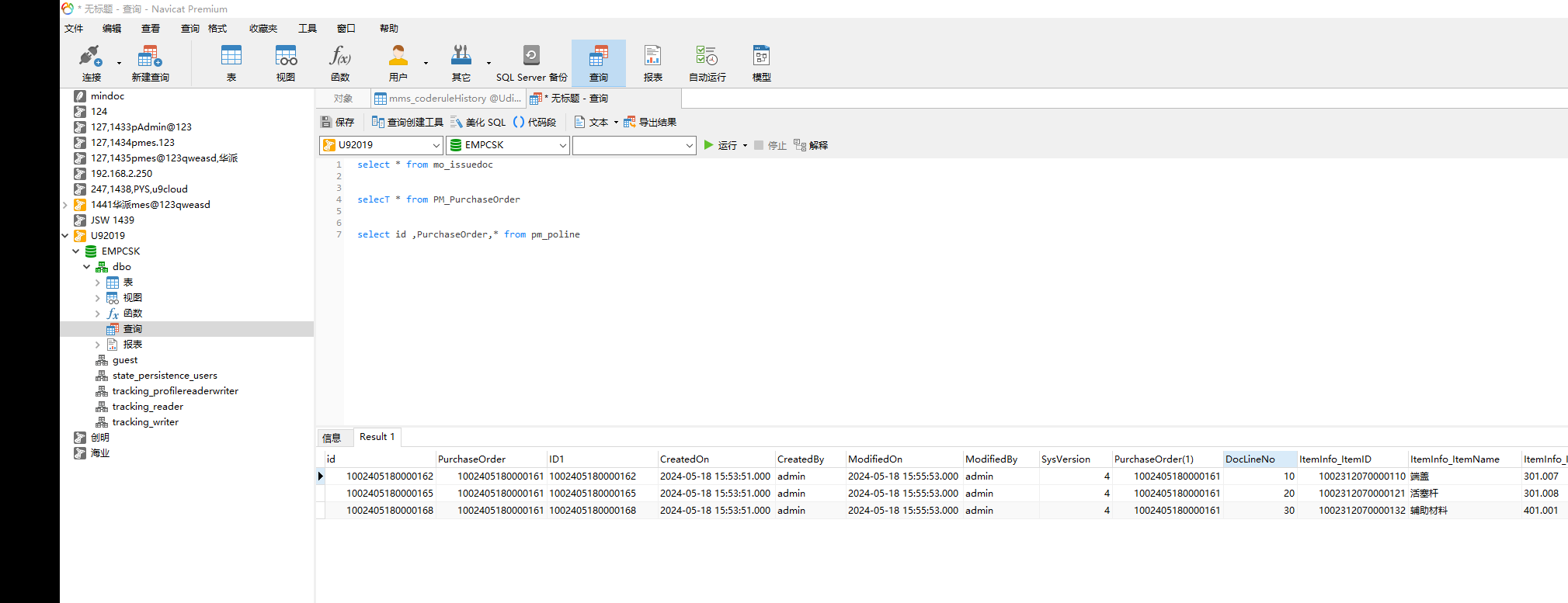Switch to the 信息 info tab
Viewport: 1568px width, 603px height.
click(x=332, y=438)
